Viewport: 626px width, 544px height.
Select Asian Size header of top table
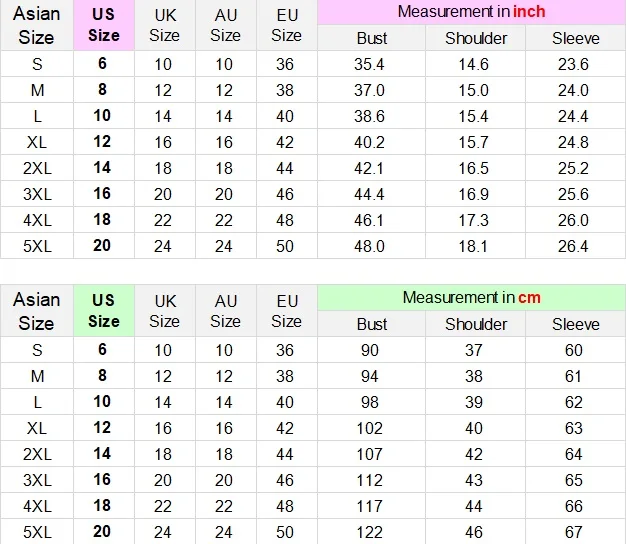pyautogui.click(x=37, y=25)
